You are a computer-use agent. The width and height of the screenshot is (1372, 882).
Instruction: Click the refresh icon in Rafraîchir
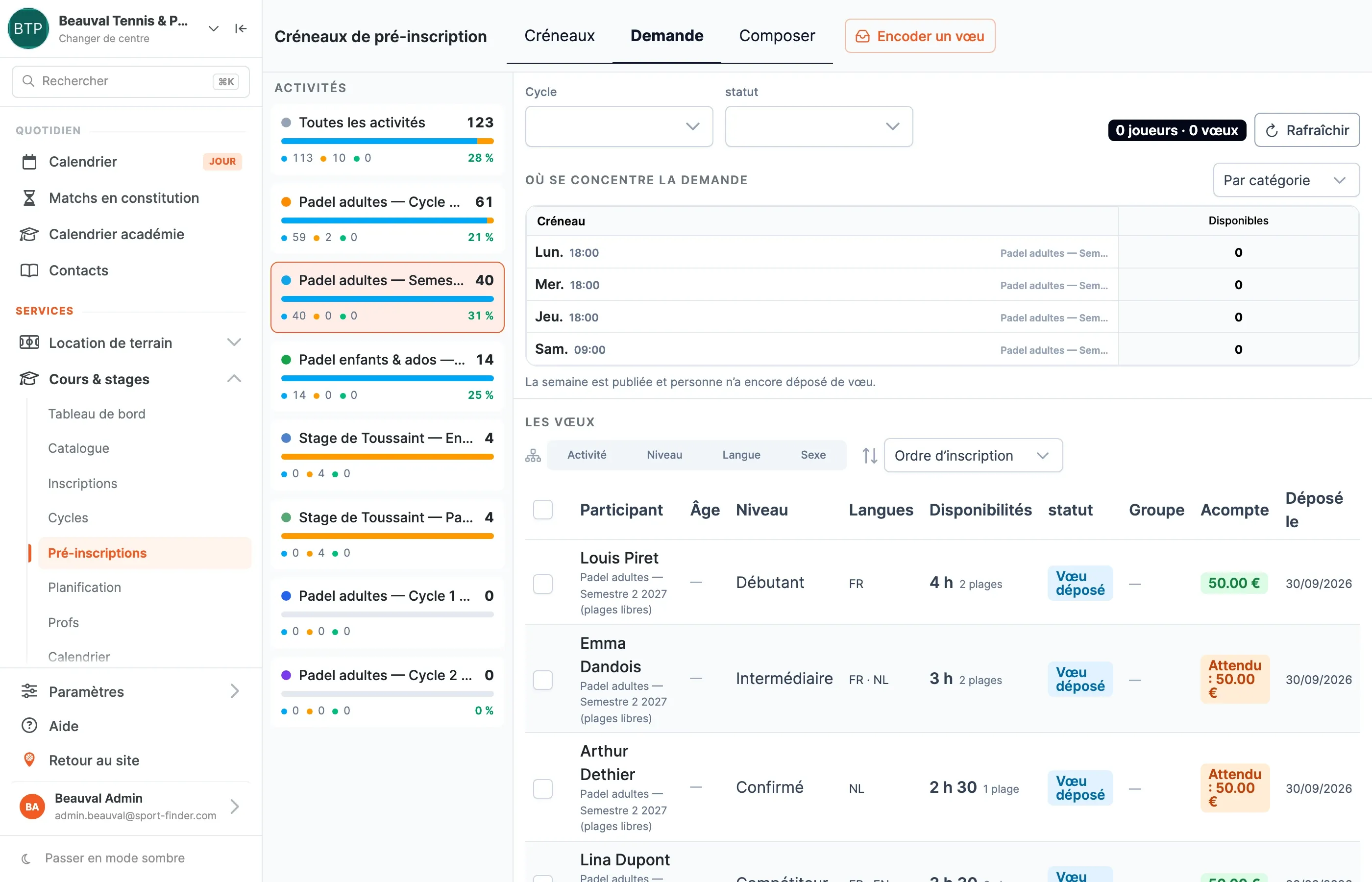pos(1272,130)
